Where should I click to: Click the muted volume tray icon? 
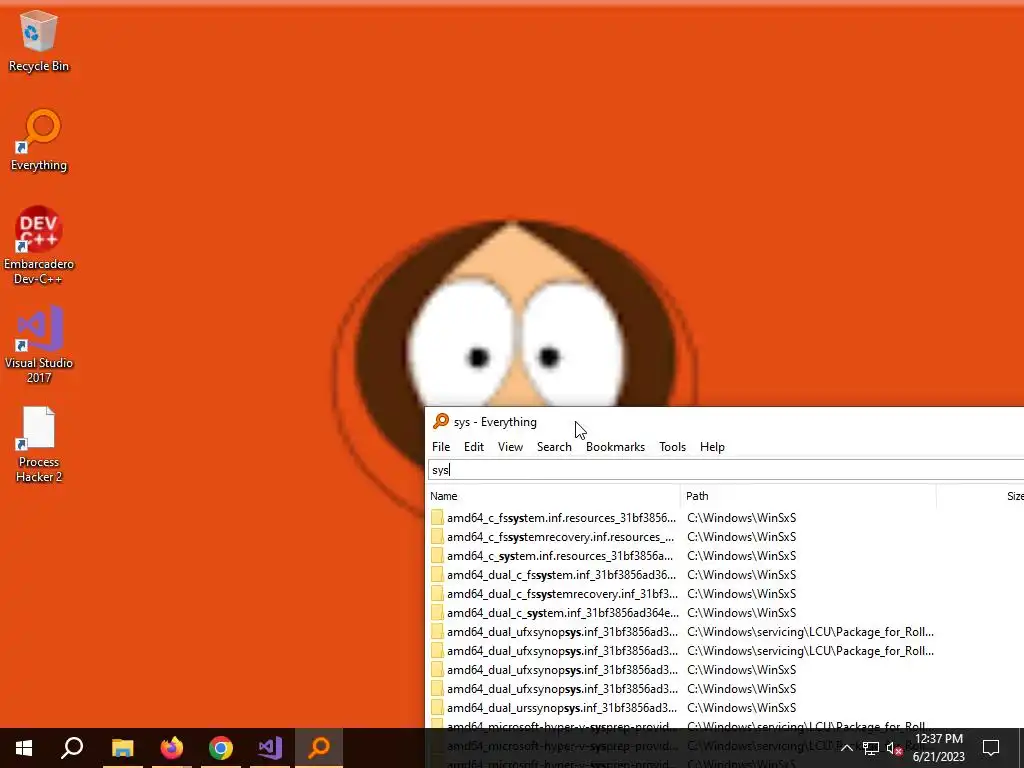pos(894,748)
